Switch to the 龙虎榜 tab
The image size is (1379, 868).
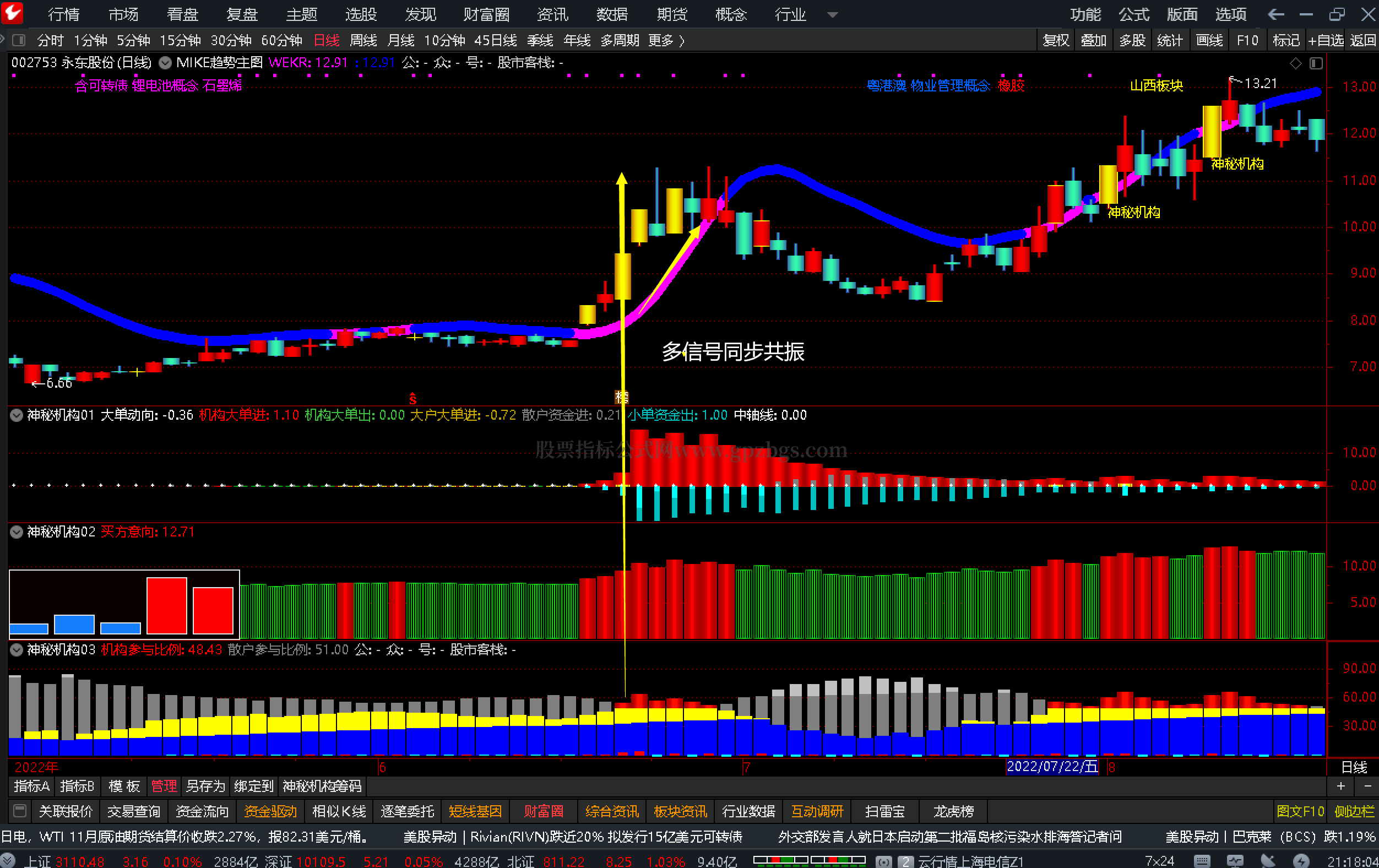tap(953, 811)
